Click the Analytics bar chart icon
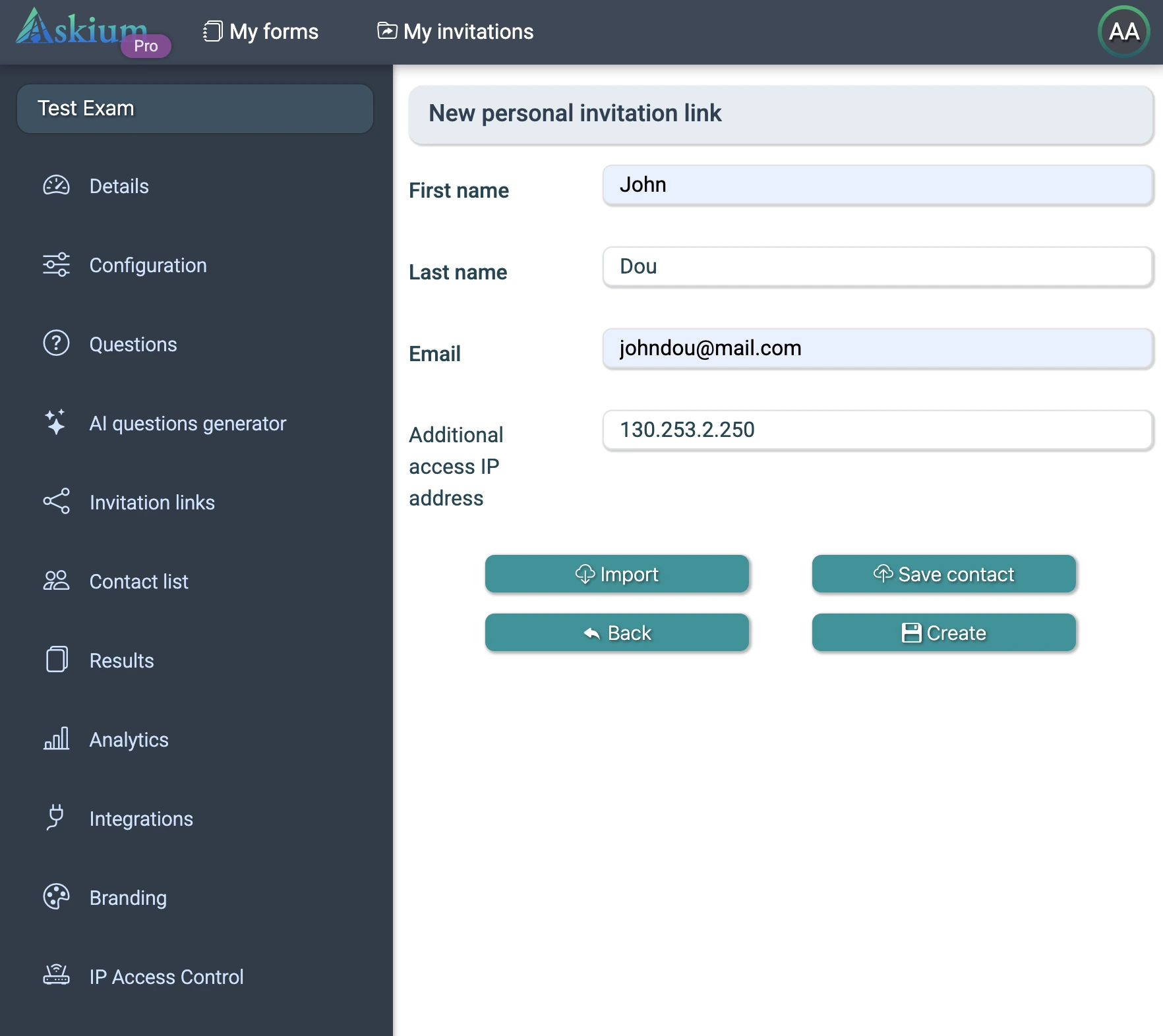Viewport: 1163px width, 1036px height. pyautogui.click(x=56, y=739)
